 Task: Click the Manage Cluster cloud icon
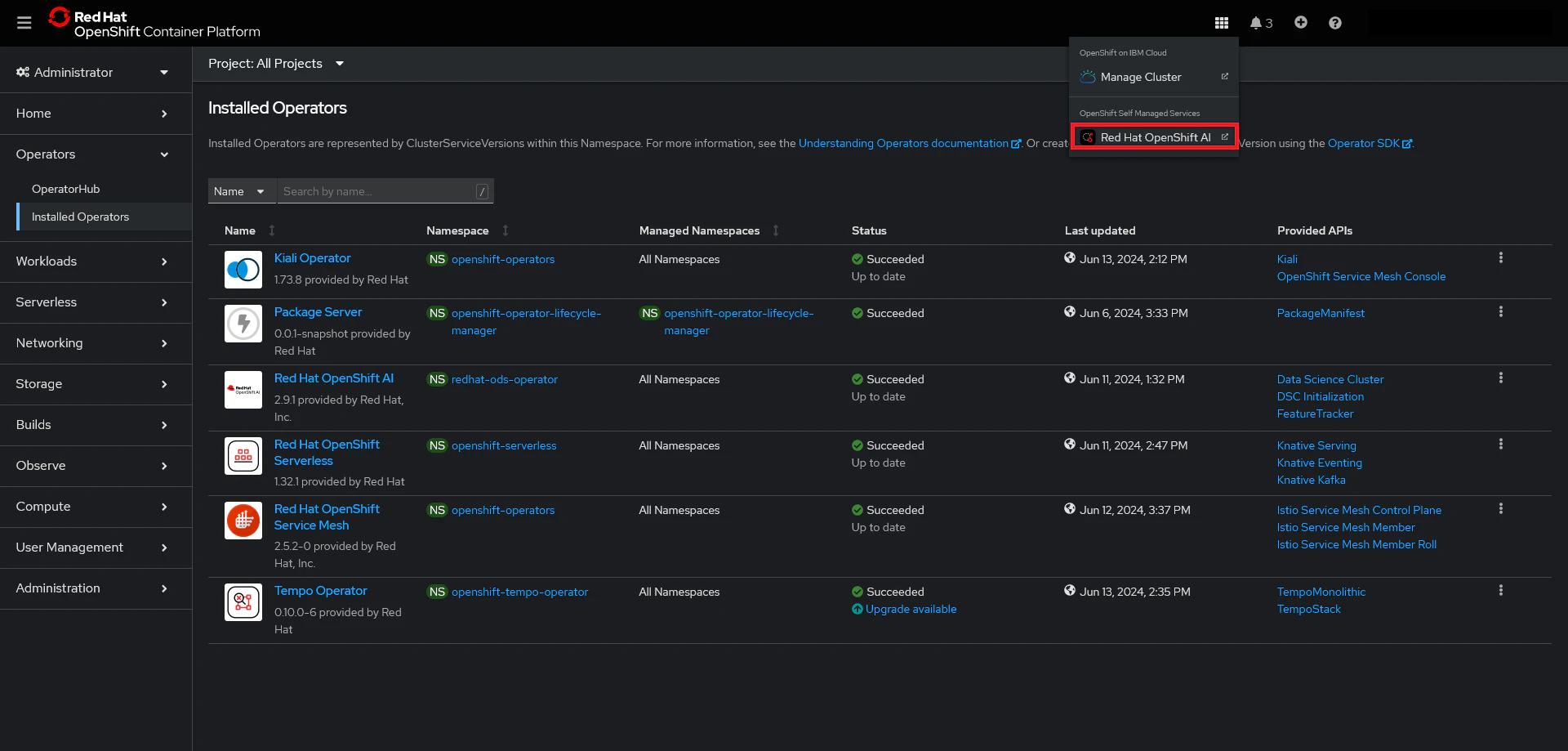(1088, 77)
